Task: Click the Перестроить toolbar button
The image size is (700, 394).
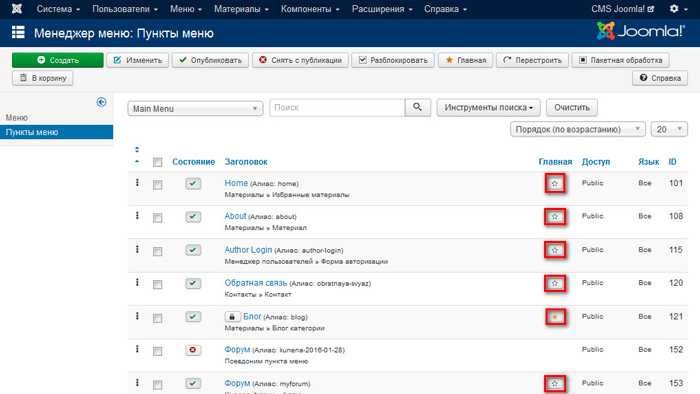Action: coord(532,60)
